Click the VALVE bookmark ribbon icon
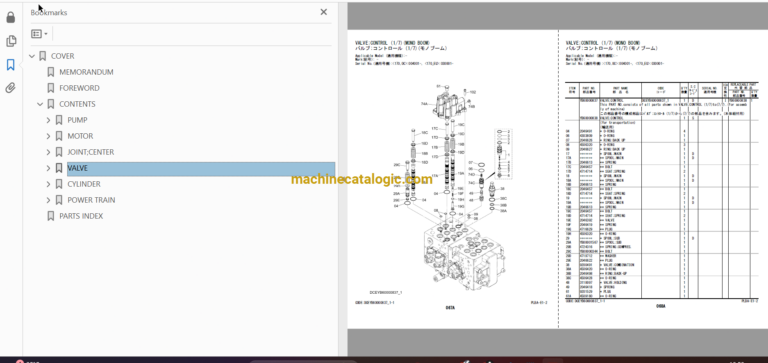The width and height of the screenshot is (768, 363). 59,168
